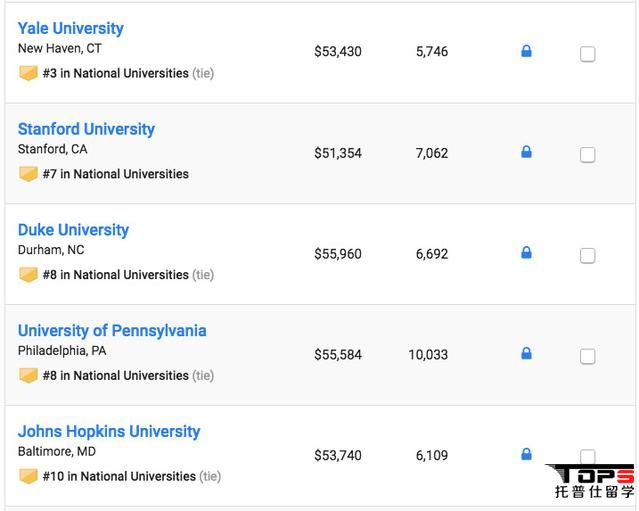The height and width of the screenshot is (511, 639).
Task: Click the ranking badge icon beside Yale's #3 rank
Action: pyautogui.click(x=28, y=73)
